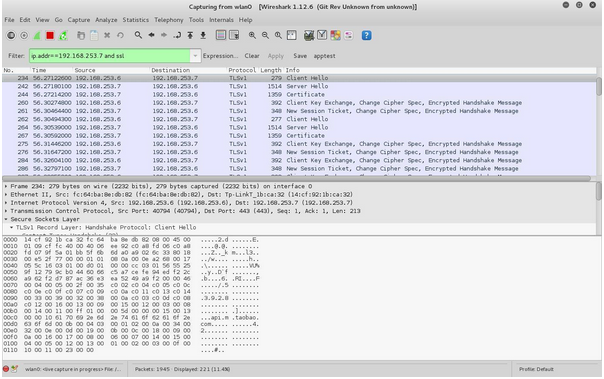Select packet 262 Client Hello row

click(299, 119)
